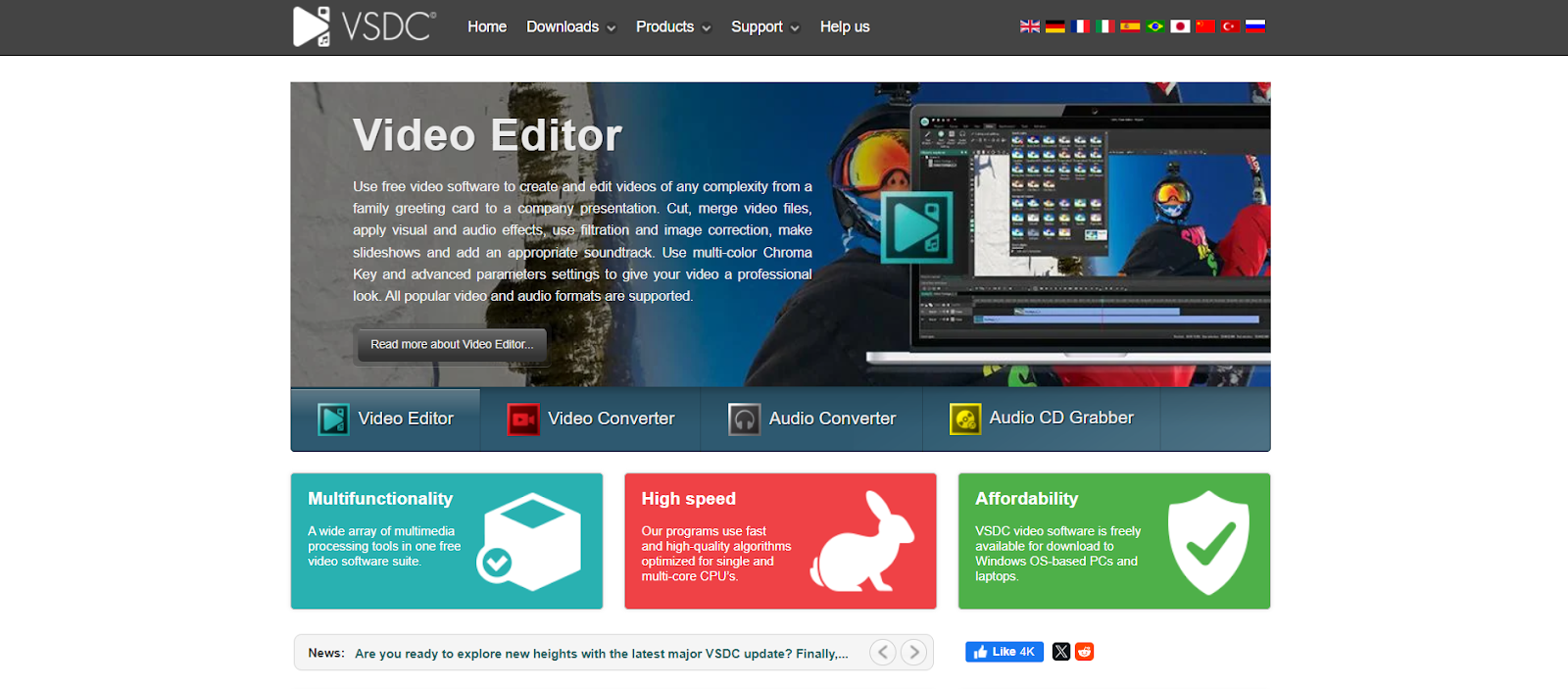Click the large "Video Editor" banner heading
1568x689 pixels.
pos(488,135)
